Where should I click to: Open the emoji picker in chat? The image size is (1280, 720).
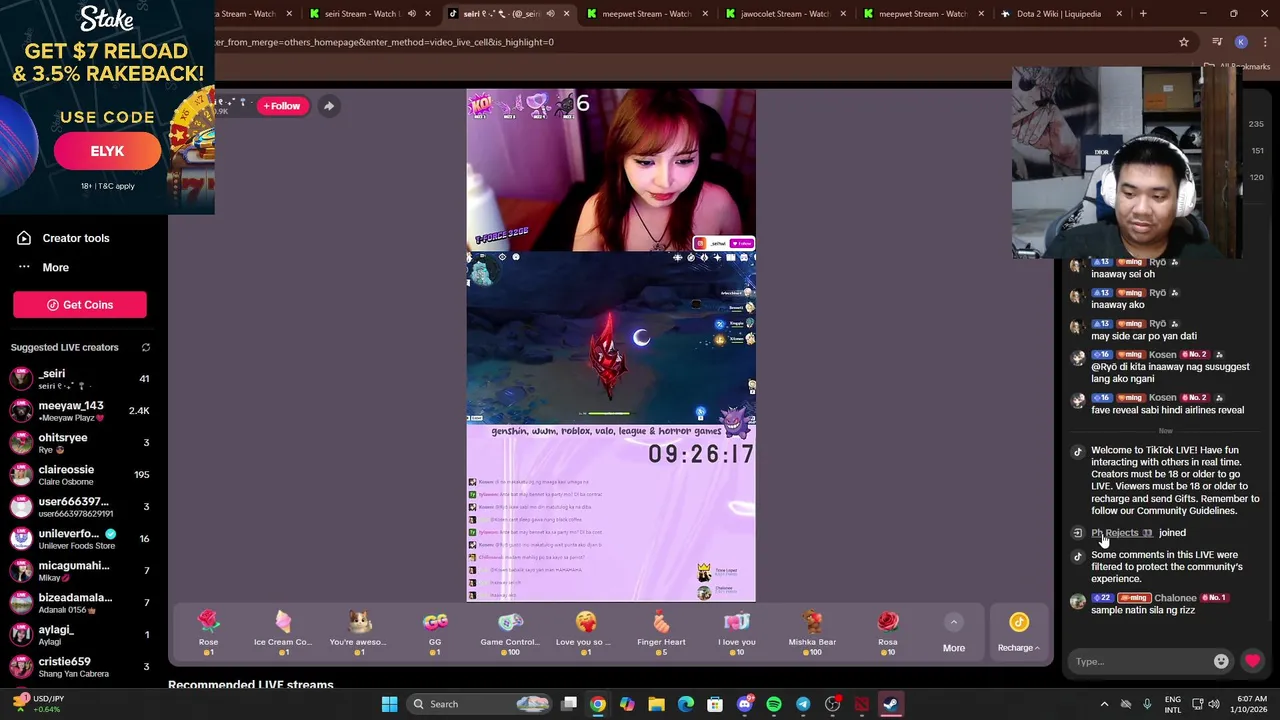point(1221,661)
